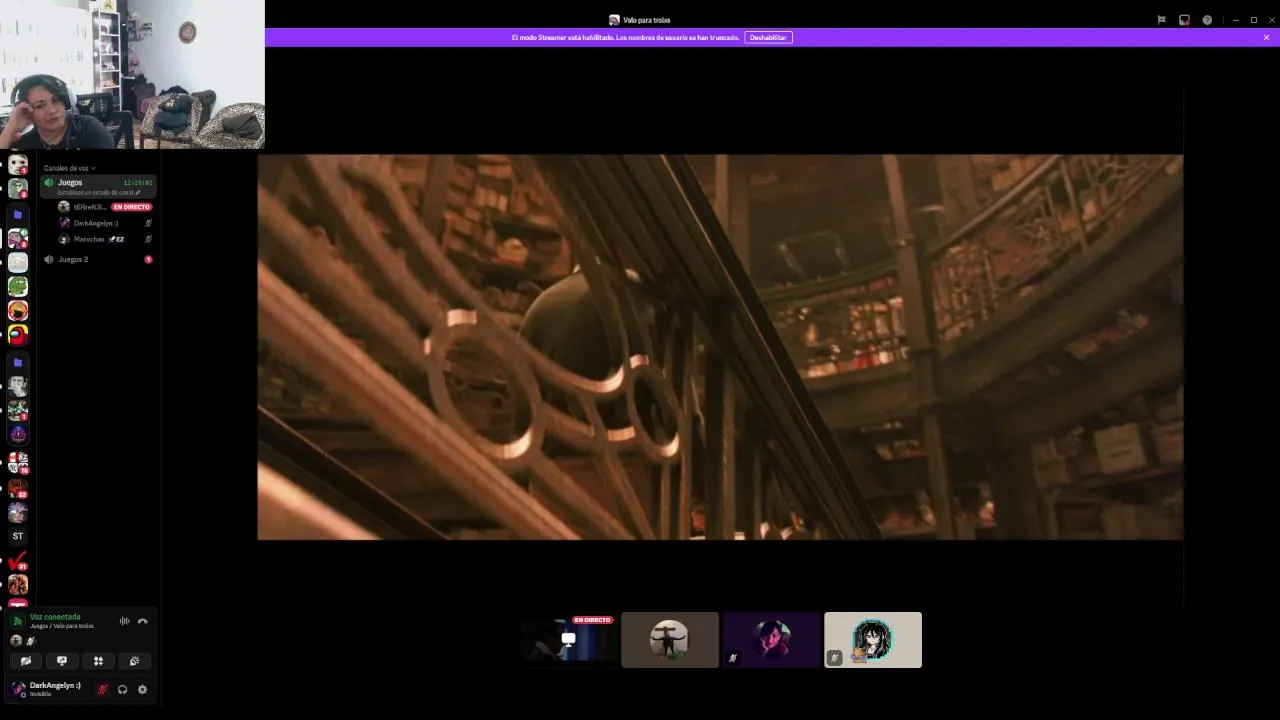Open activities launcher in voice panel
Image resolution: width=1280 pixels, height=720 pixels.
pyautogui.click(x=98, y=661)
